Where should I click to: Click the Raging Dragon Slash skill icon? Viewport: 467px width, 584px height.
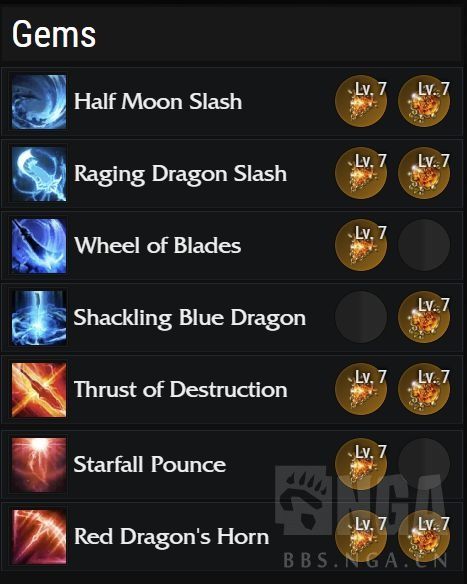(x=39, y=174)
